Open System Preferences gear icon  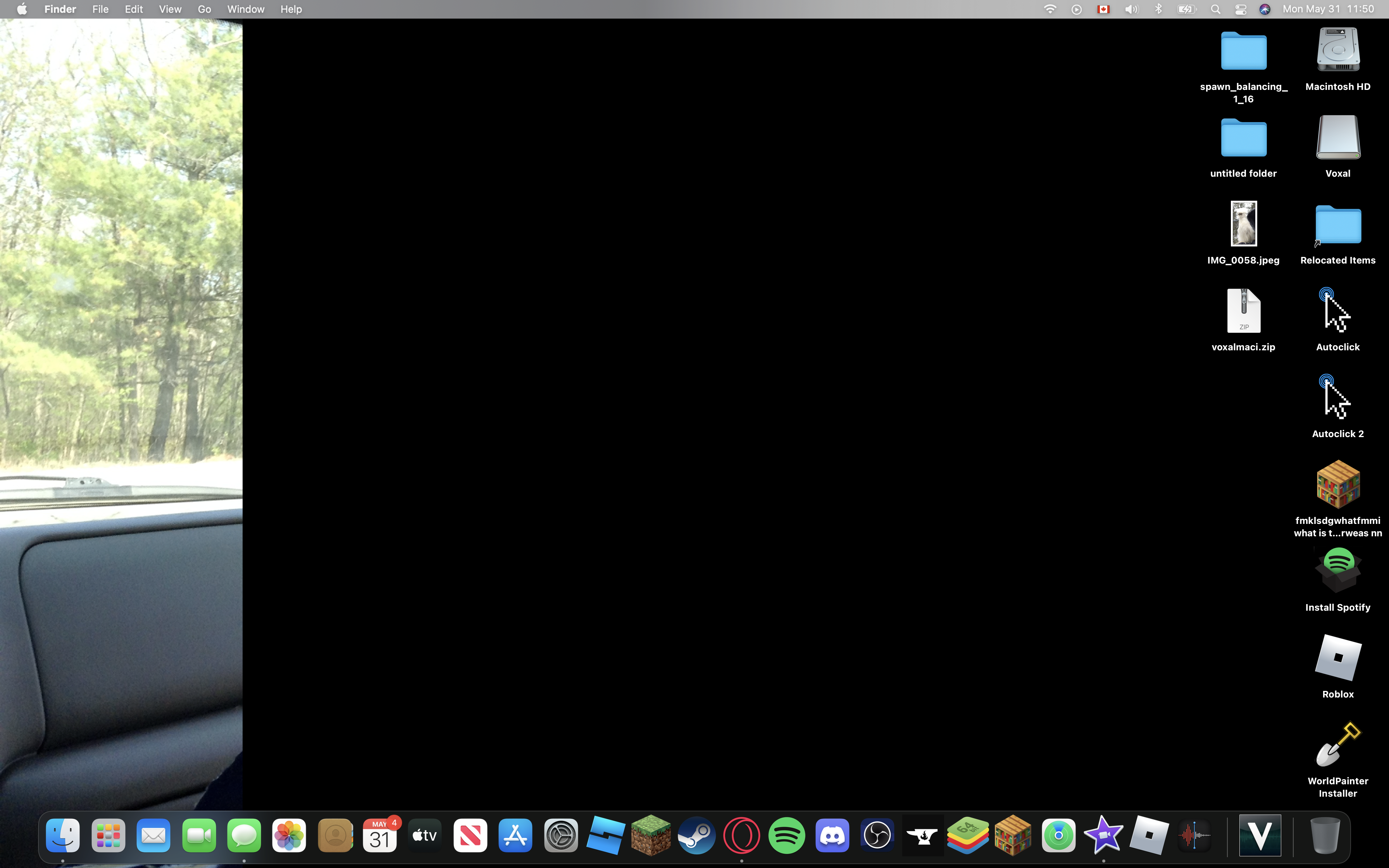point(561,835)
